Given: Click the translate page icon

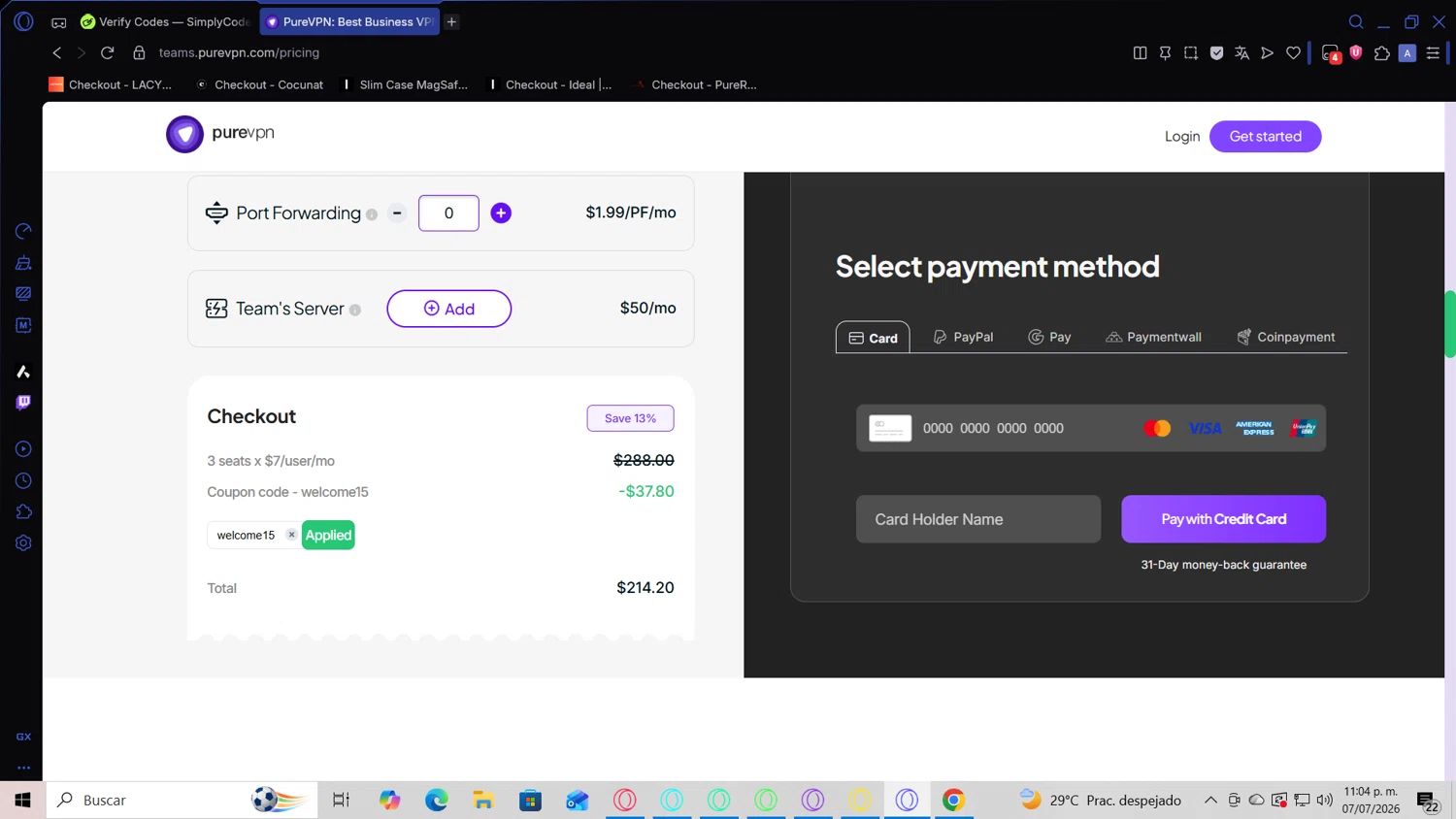Looking at the screenshot, I should click(x=1241, y=52).
